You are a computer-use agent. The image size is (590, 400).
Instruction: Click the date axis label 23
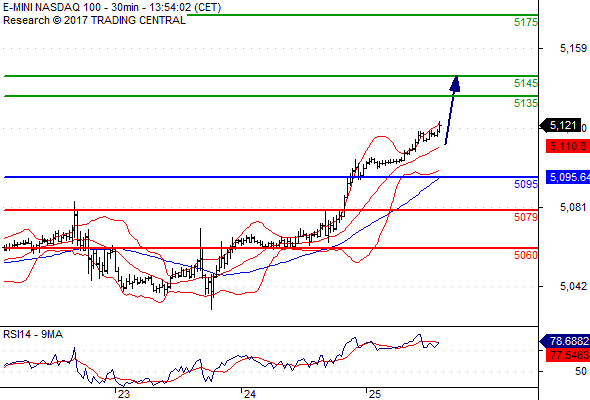[124, 394]
